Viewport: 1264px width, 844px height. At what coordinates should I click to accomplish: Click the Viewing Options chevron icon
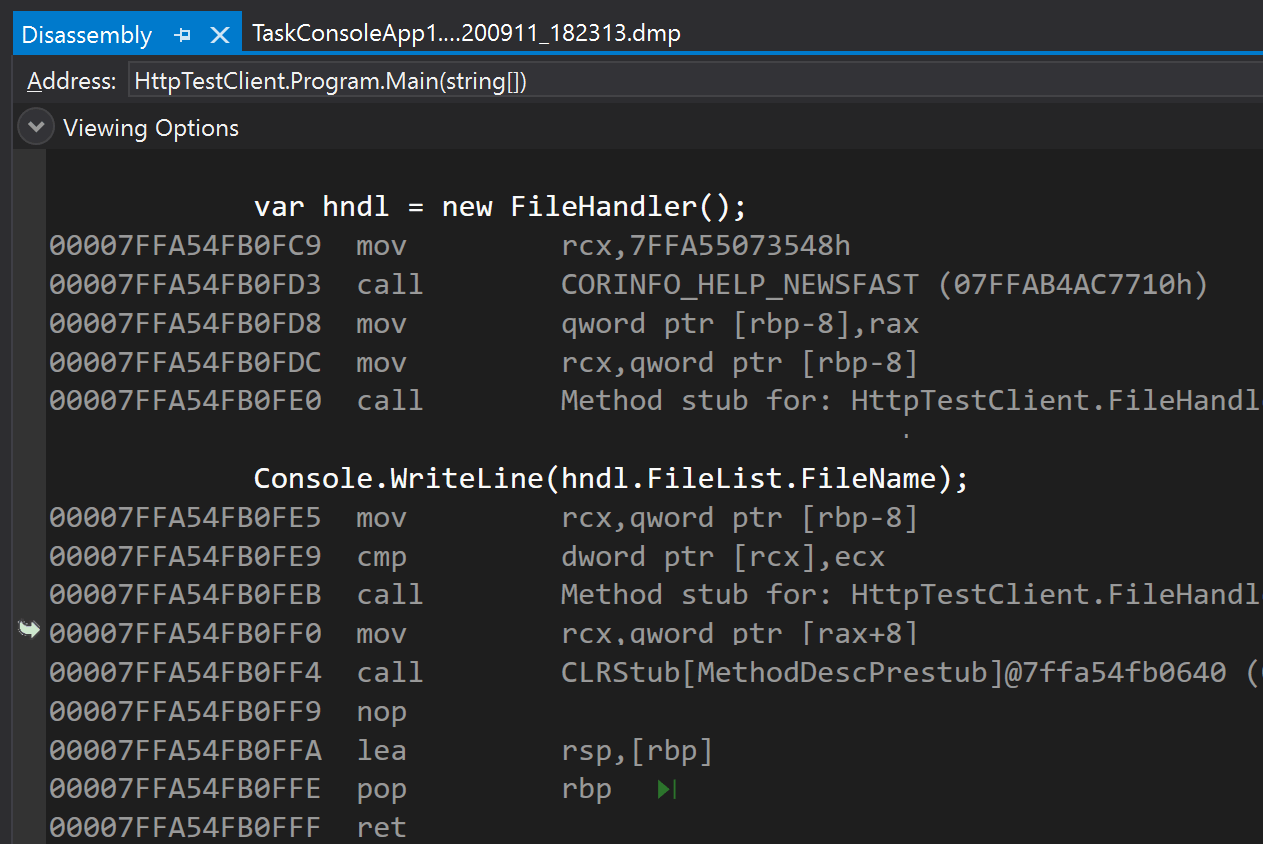click(x=35, y=127)
